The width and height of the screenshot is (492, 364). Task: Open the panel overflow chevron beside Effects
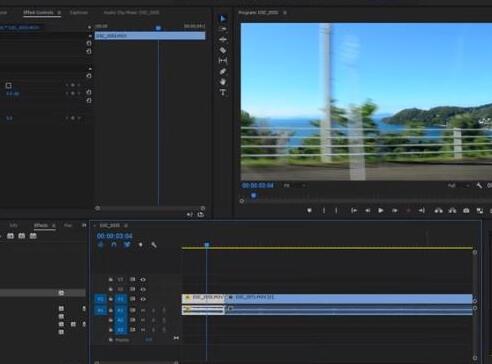84,226
